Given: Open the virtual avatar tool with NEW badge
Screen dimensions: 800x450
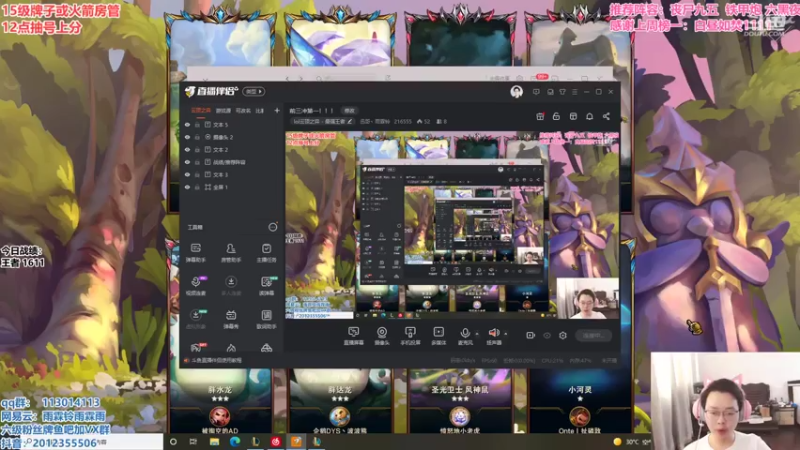Looking at the screenshot, I should [x=195, y=319].
